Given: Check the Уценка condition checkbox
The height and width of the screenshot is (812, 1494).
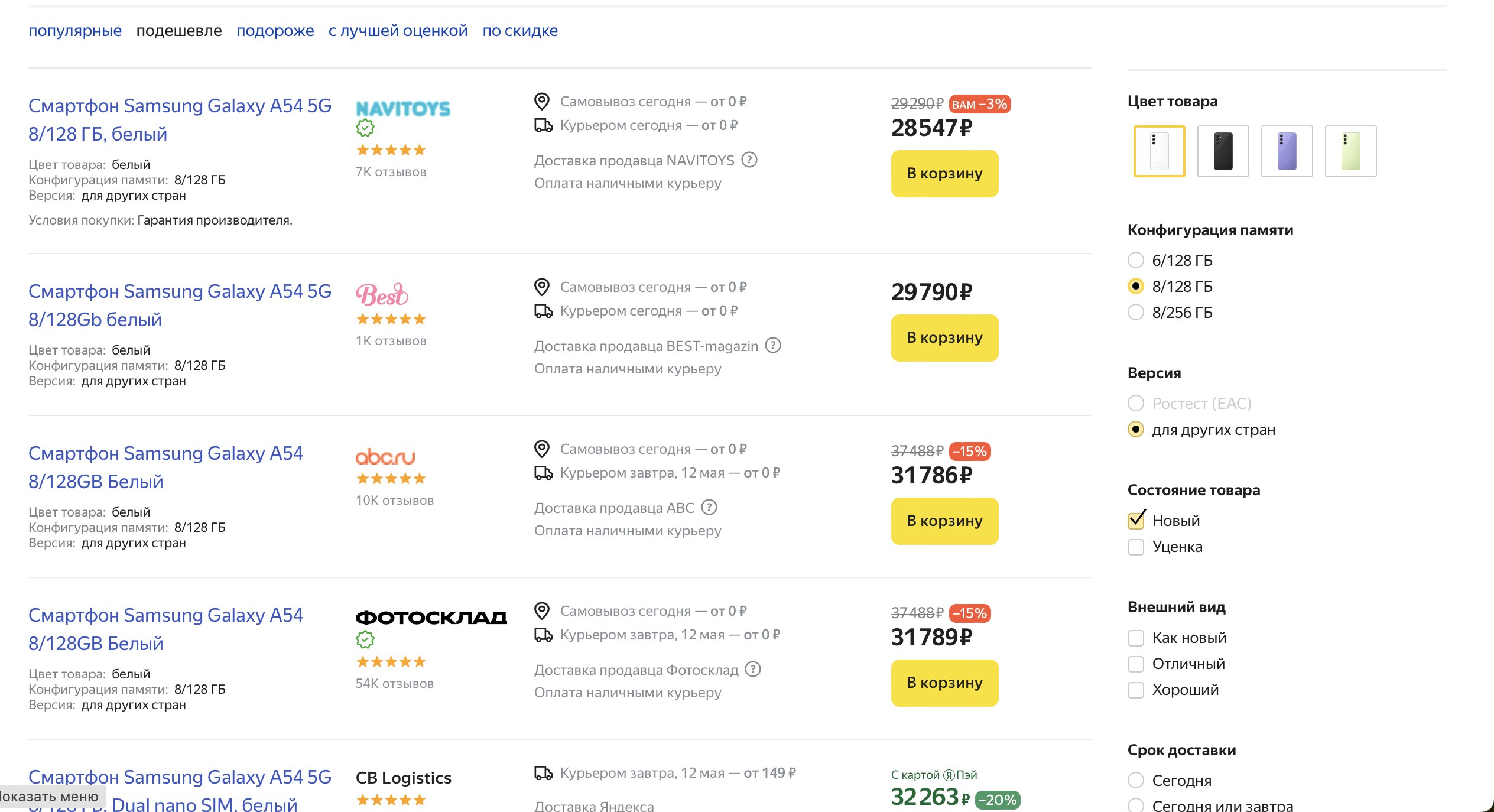Looking at the screenshot, I should point(1136,547).
